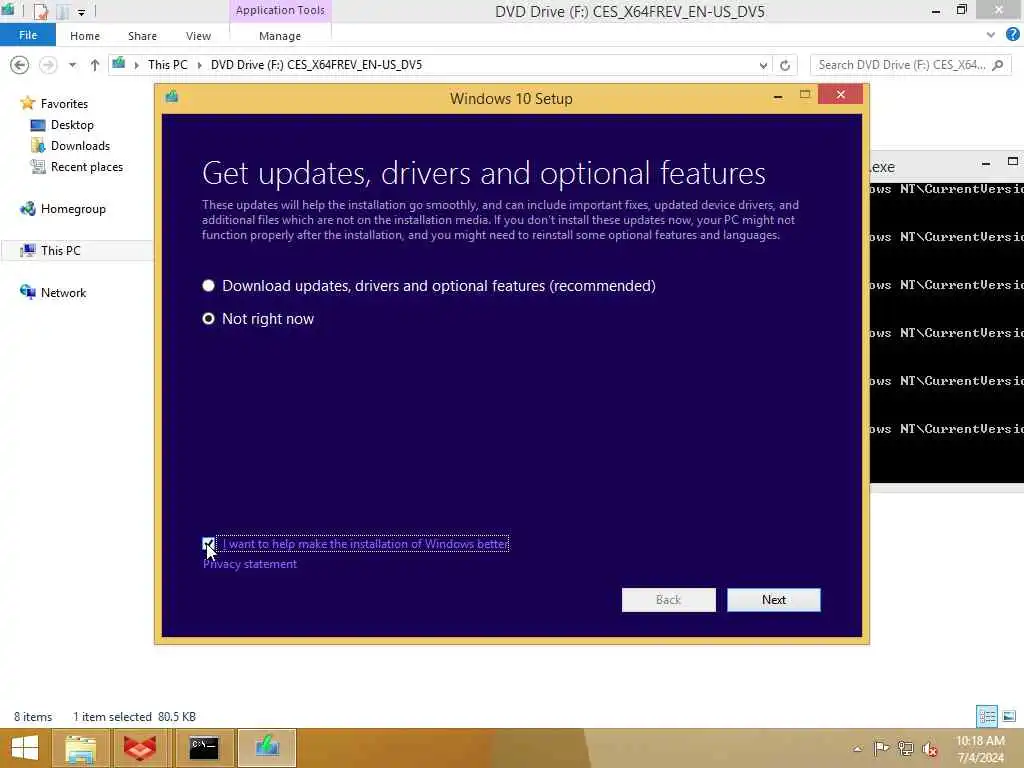Select the Application Tools contextual tab
Screen dimensions: 1024x768
[x=280, y=10]
